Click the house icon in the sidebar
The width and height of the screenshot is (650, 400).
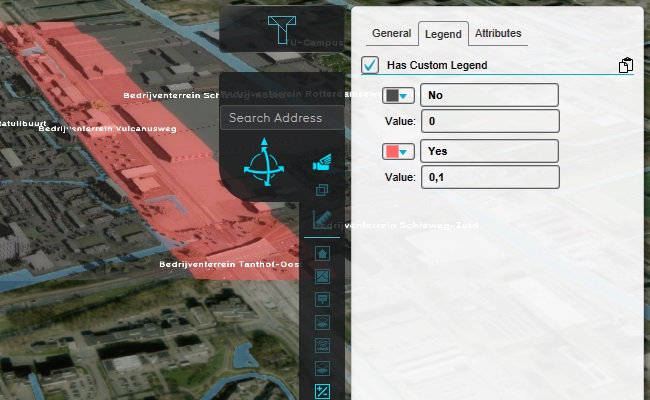pos(322,253)
